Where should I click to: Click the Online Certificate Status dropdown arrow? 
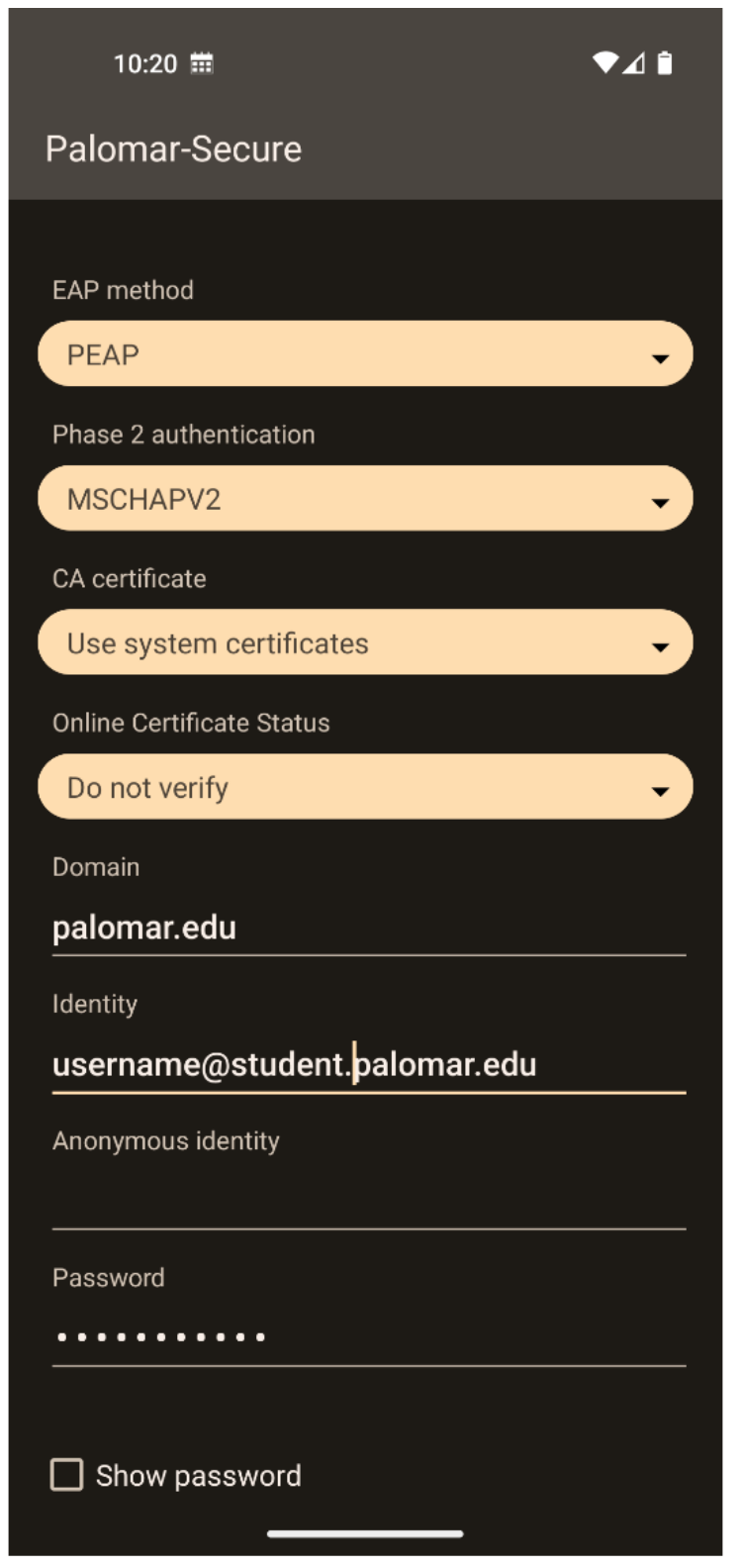pyautogui.click(x=660, y=791)
